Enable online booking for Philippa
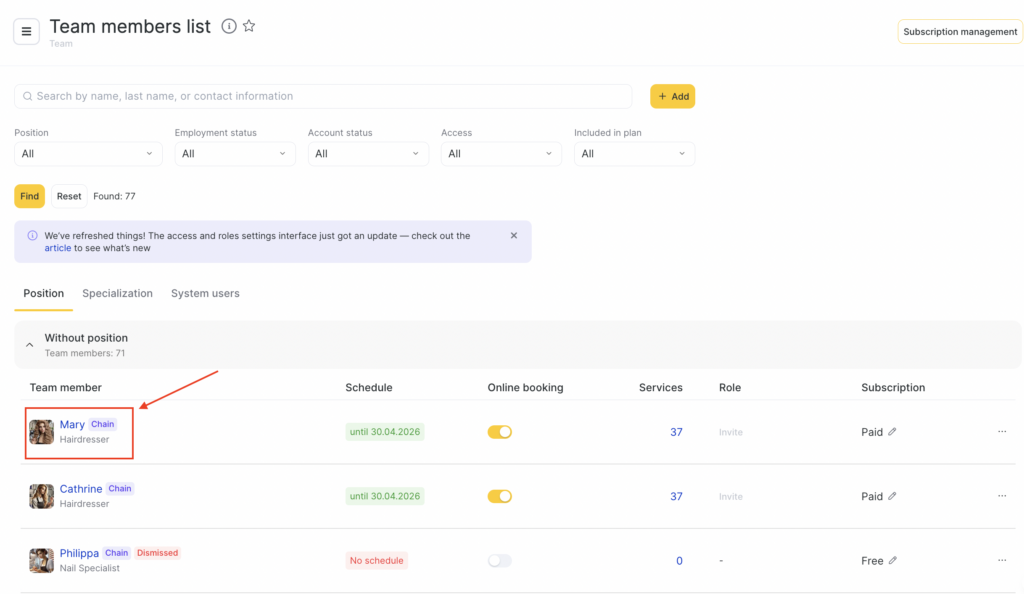1024x594 pixels. click(499, 561)
